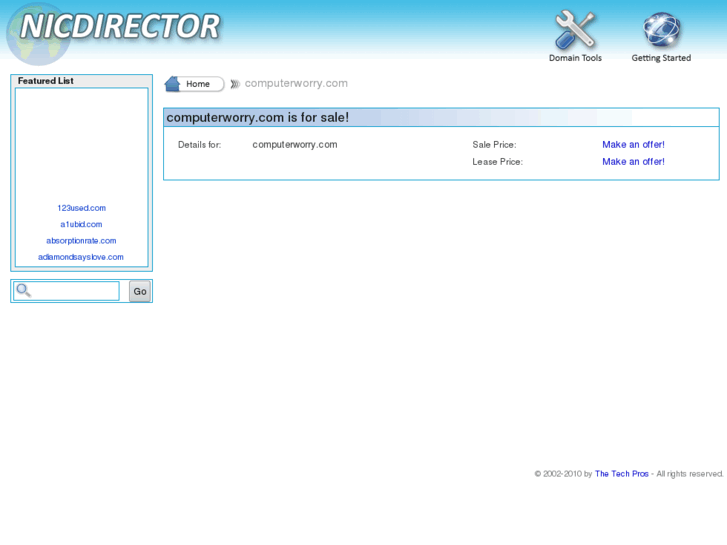Click '© 2002-2010 by' copyright text

point(563,474)
